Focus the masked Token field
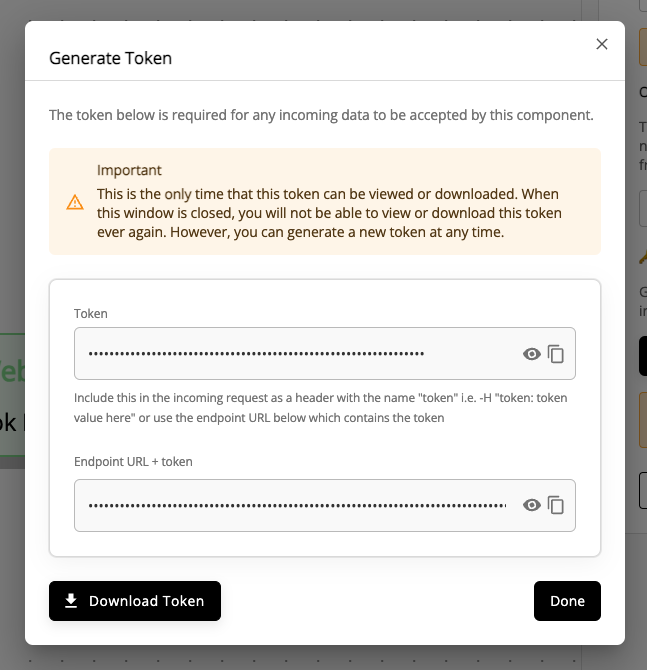Viewport: 647px width, 670px height. [325, 353]
